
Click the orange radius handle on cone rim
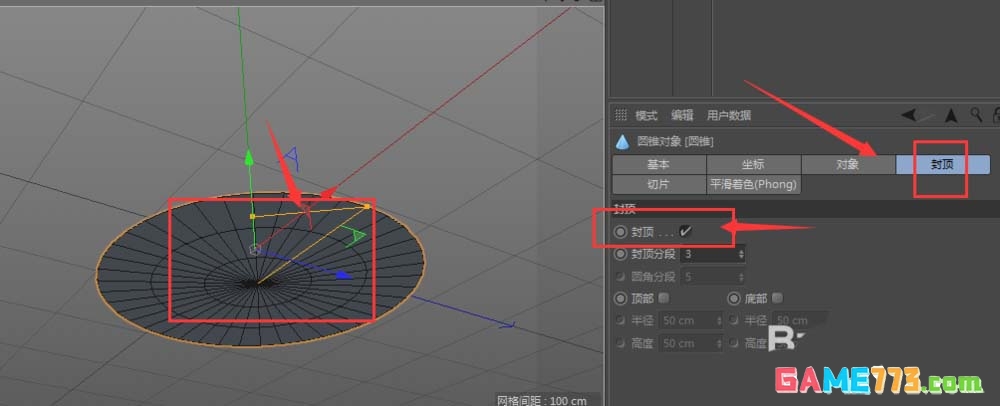(367, 207)
